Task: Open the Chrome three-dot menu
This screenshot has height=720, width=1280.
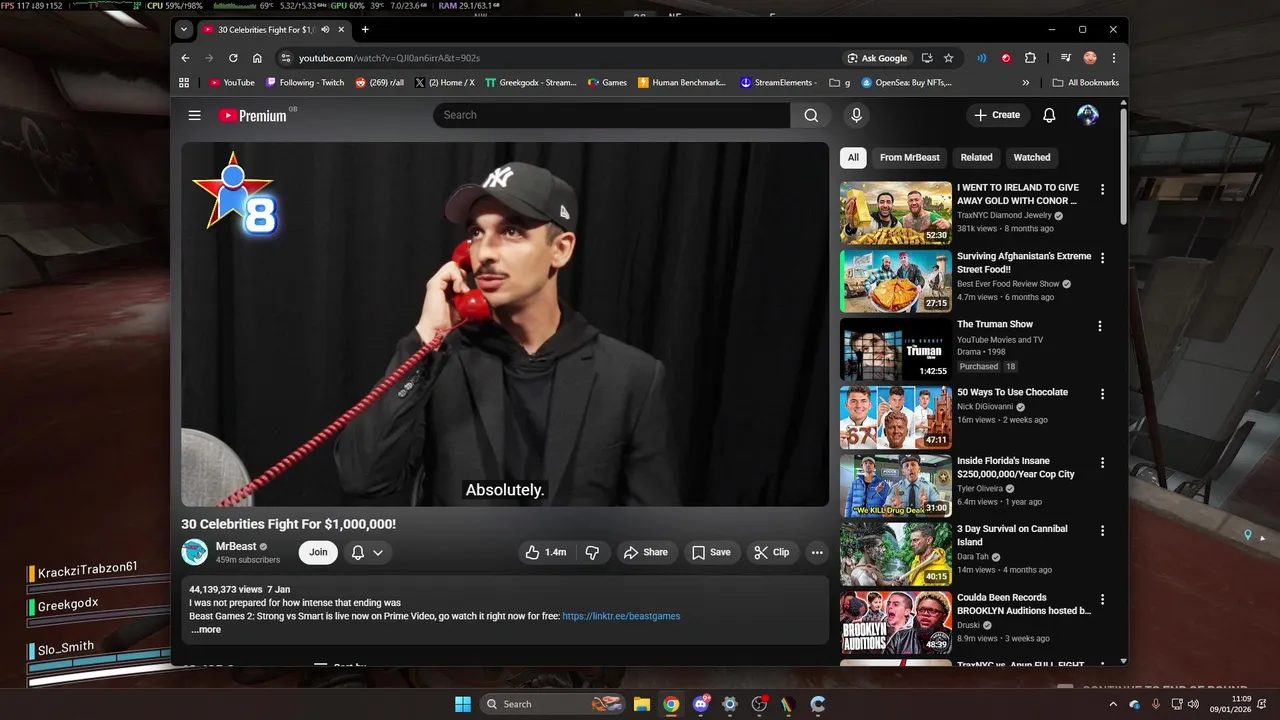Action: [x=1114, y=58]
